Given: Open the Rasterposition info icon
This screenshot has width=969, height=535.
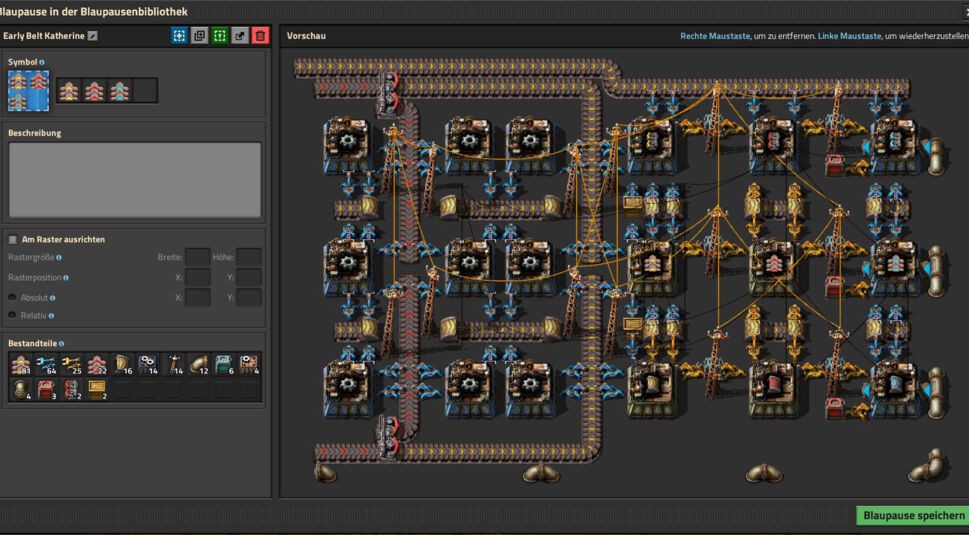Looking at the screenshot, I should 66,278.
